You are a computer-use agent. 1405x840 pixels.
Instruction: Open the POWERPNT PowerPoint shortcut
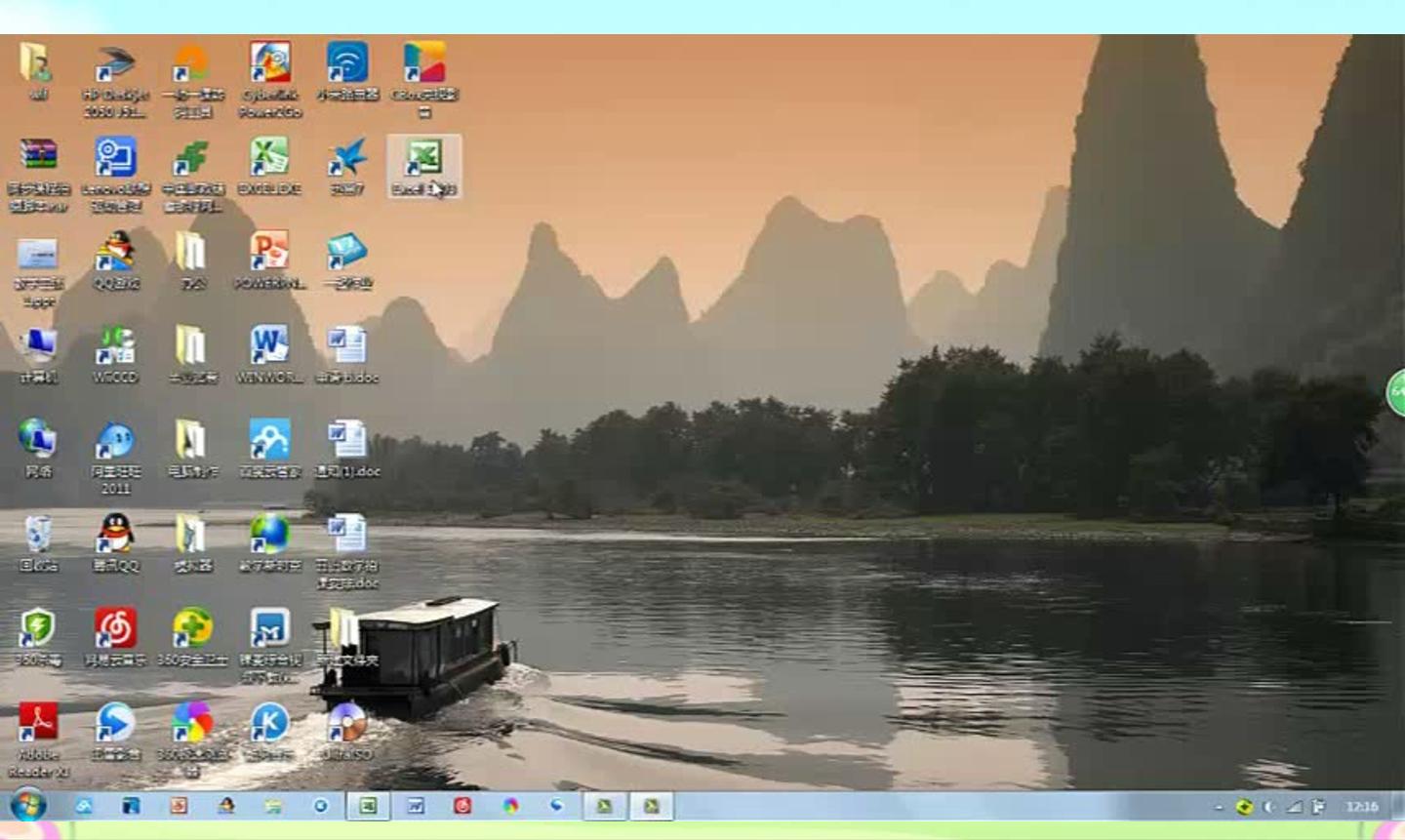pyautogui.click(x=270, y=256)
